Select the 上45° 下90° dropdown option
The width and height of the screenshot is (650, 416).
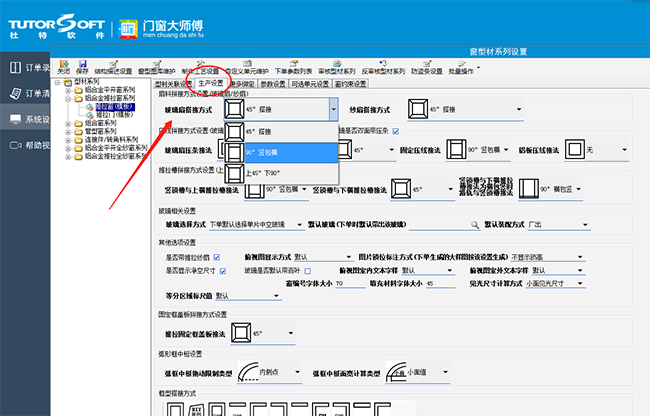pyautogui.click(x=281, y=173)
